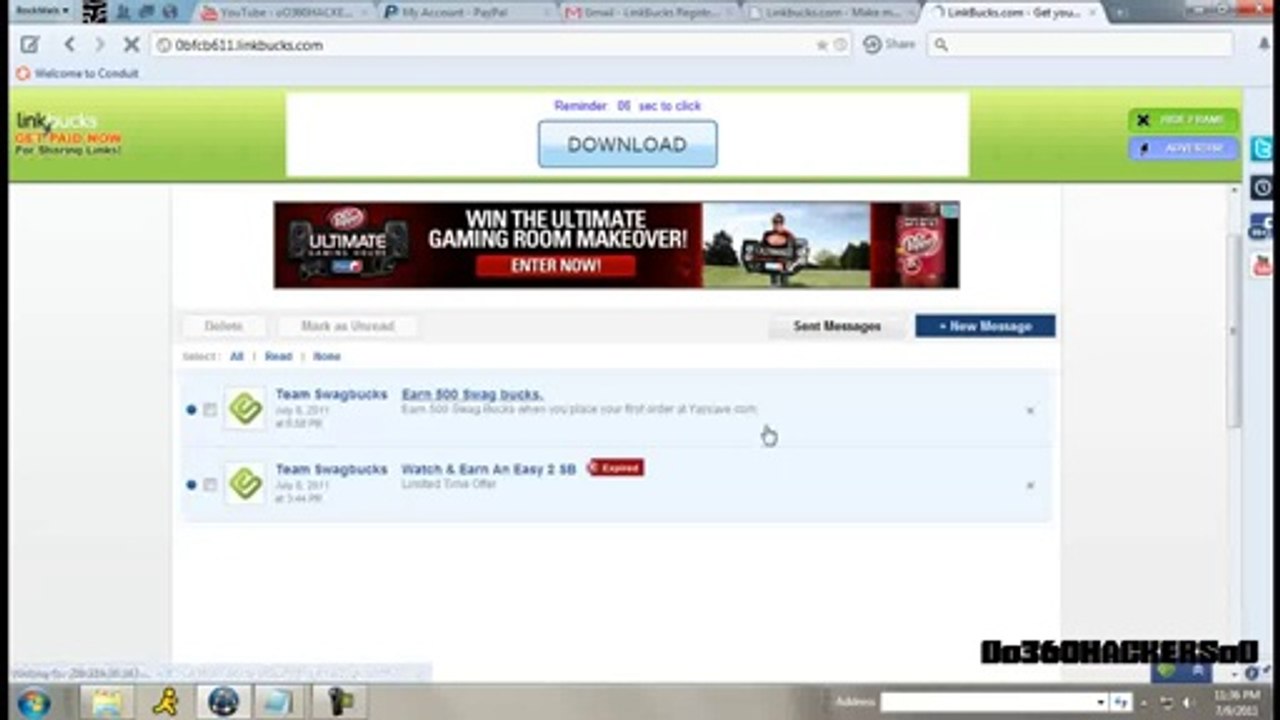Viewport: 1280px width, 720px height.
Task: Click ENTER NOW on the Dr Pepper ad
Action: pos(555,266)
